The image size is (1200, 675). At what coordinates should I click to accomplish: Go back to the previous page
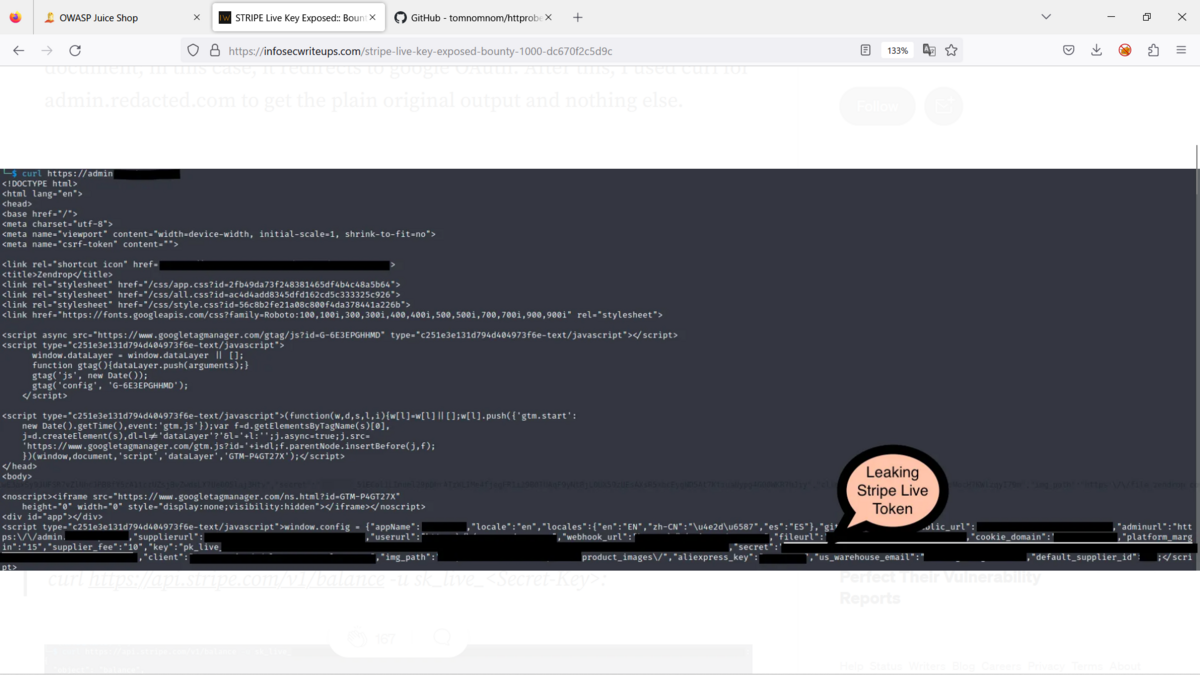[18, 50]
